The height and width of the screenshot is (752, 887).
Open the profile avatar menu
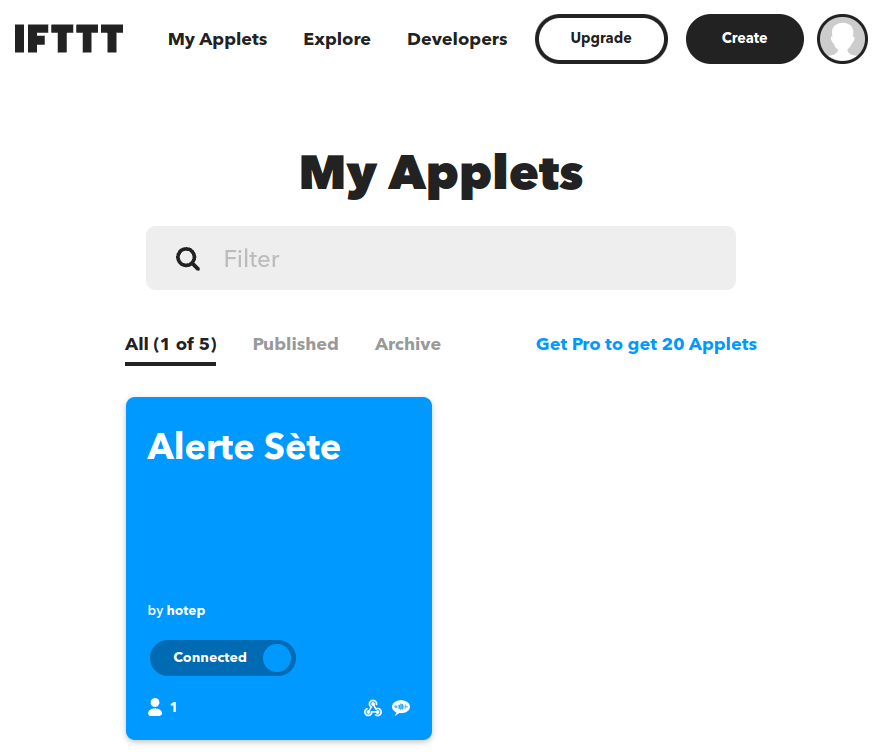point(842,39)
